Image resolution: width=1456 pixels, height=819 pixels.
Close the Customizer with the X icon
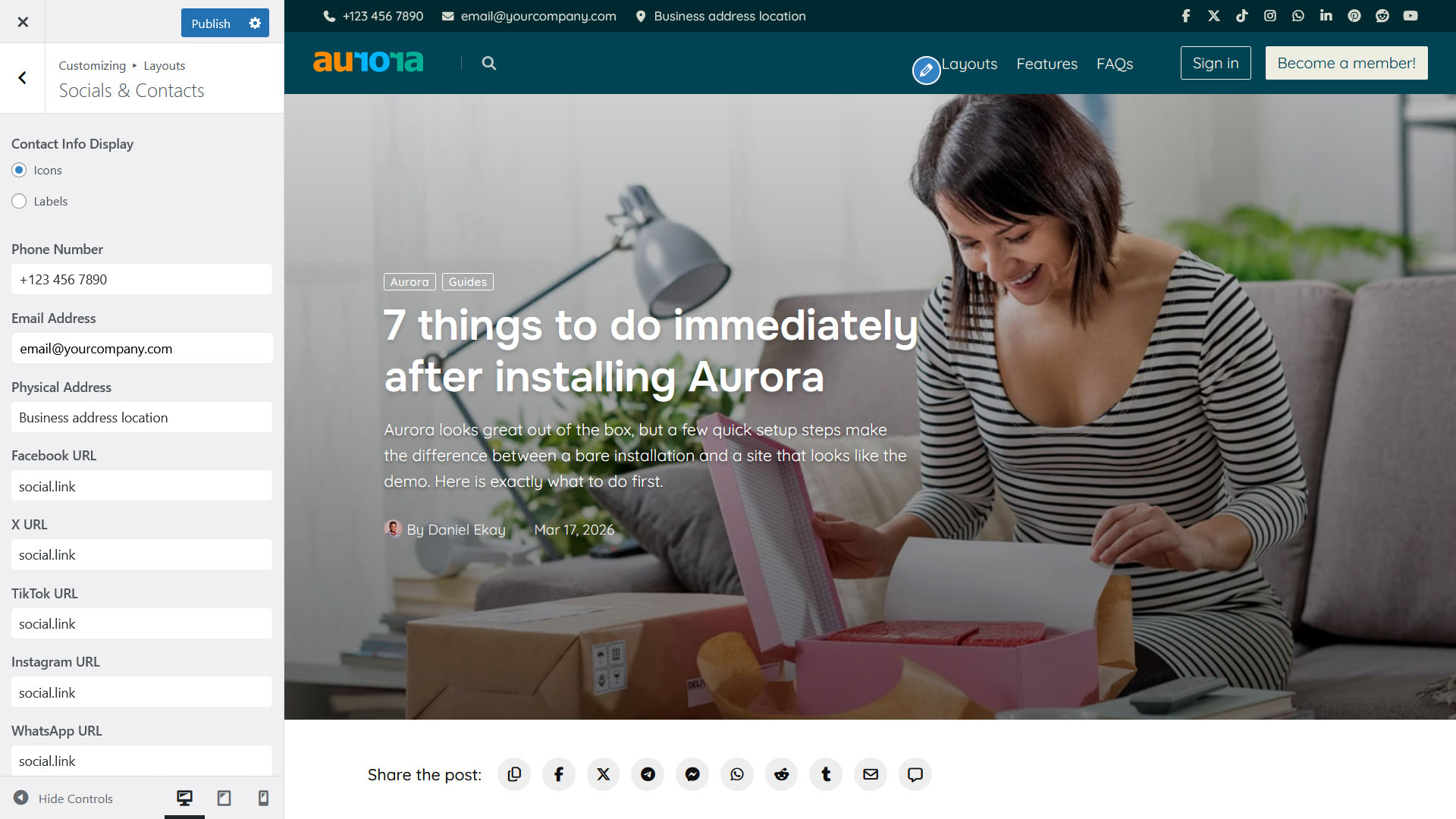pos(23,22)
